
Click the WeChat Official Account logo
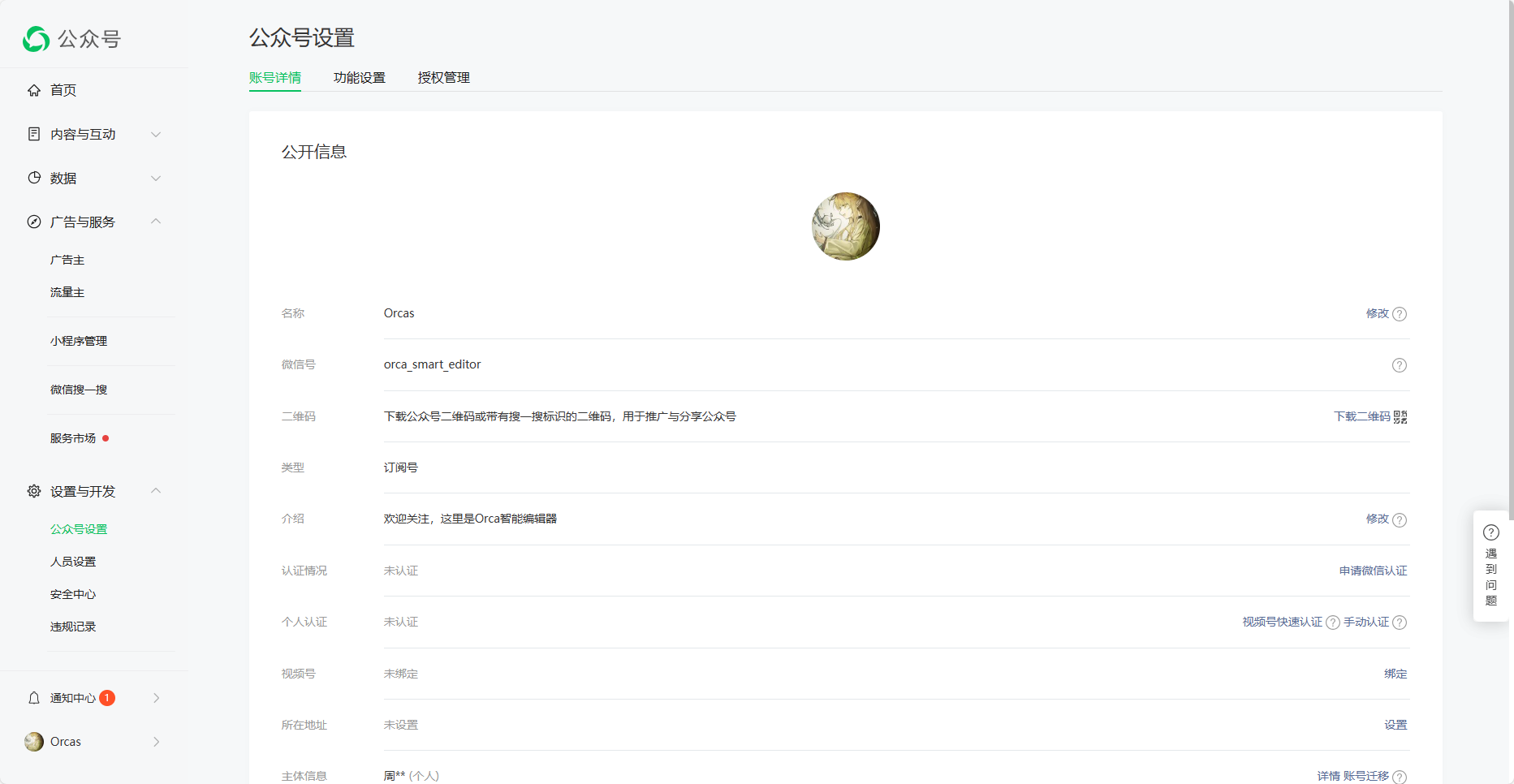[x=37, y=39]
